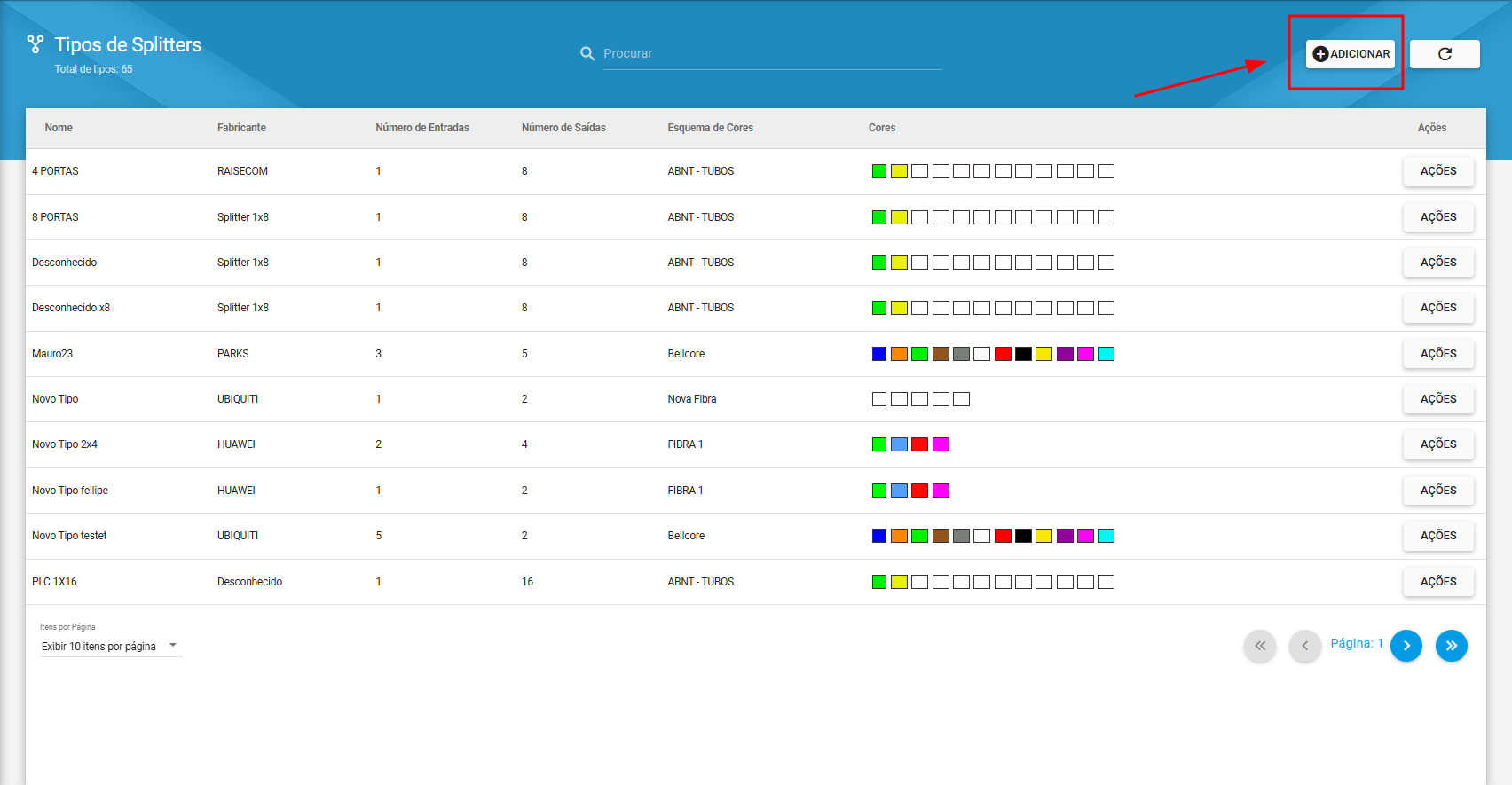Screen dimensions: 1512x785
Task: Select the 4 PORTAS name cell
Action: (55, 171)
